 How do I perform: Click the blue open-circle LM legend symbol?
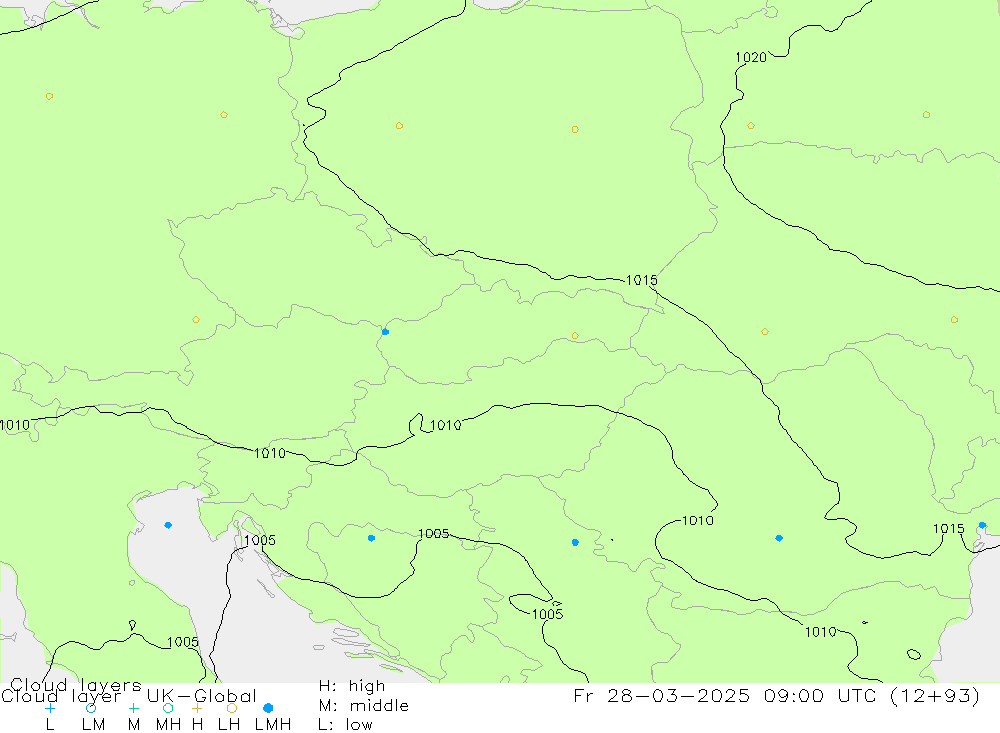[x=91, y=708]
